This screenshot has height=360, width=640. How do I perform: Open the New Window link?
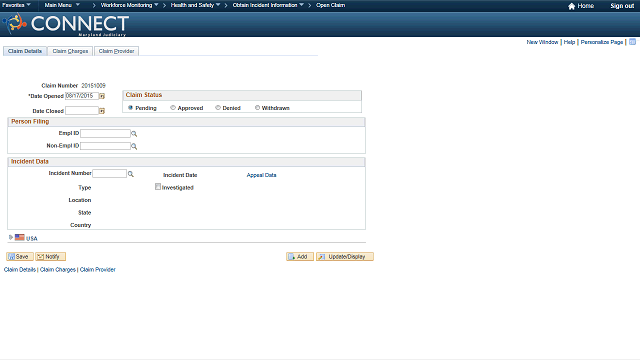click(x=542, y=42)
